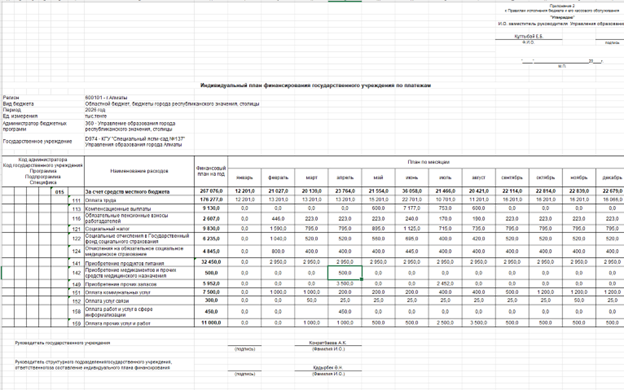This screenshot has height=390, width=624.
Task: Select the 'Приобретение медикаментов' row label
Action: tap(139, 273)
